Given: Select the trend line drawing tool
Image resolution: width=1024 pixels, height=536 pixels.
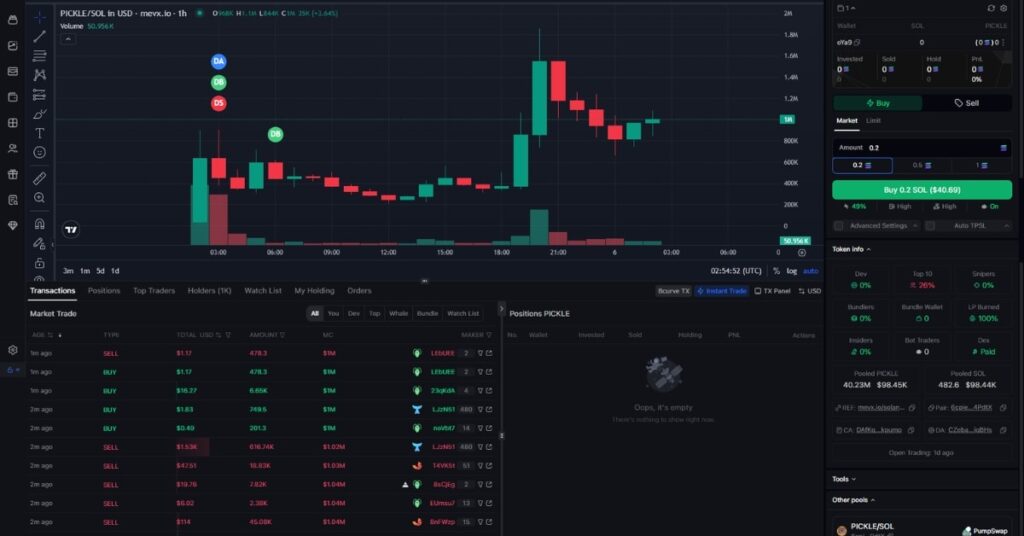Looking at the screenshot, I should pyautogui.click(x=39, y=37).
